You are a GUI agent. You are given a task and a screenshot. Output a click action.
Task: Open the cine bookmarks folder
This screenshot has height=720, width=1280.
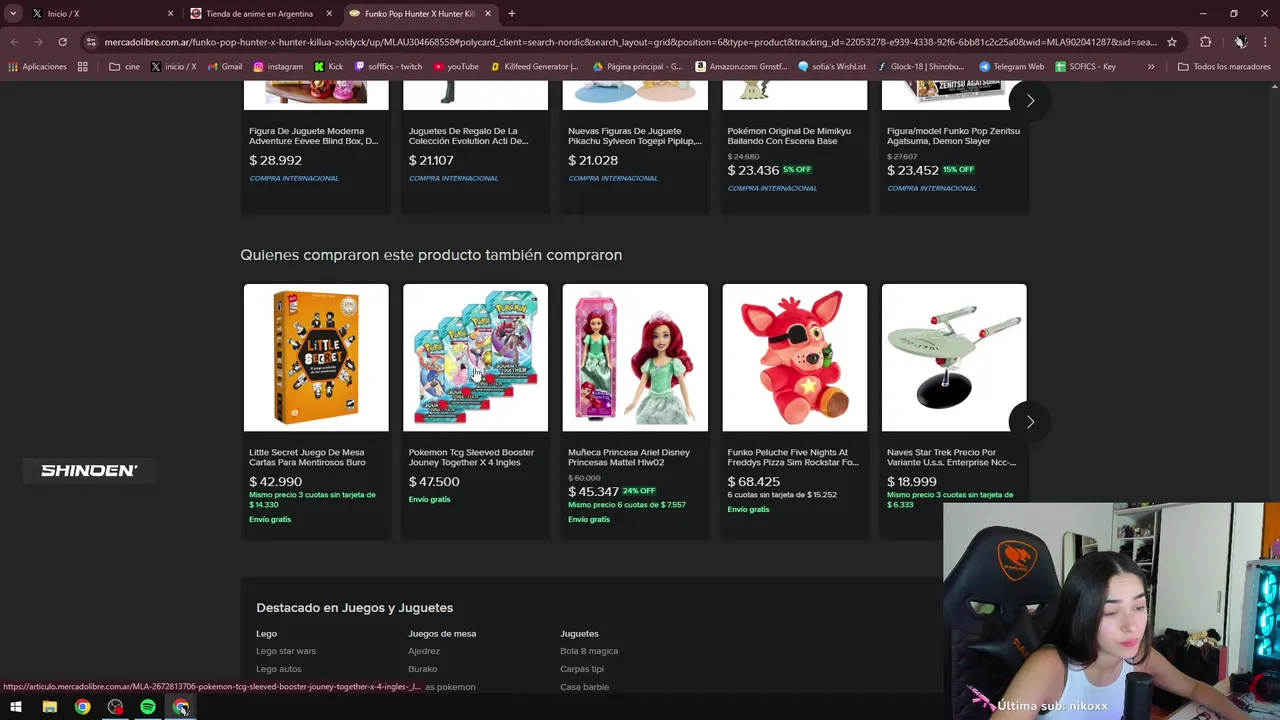point(125,67)
